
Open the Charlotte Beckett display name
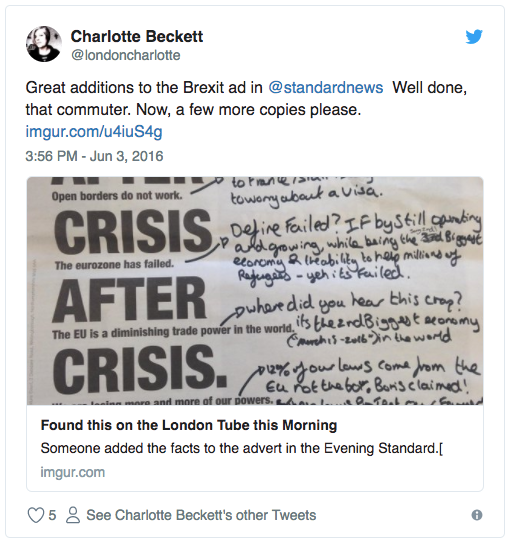137,37
